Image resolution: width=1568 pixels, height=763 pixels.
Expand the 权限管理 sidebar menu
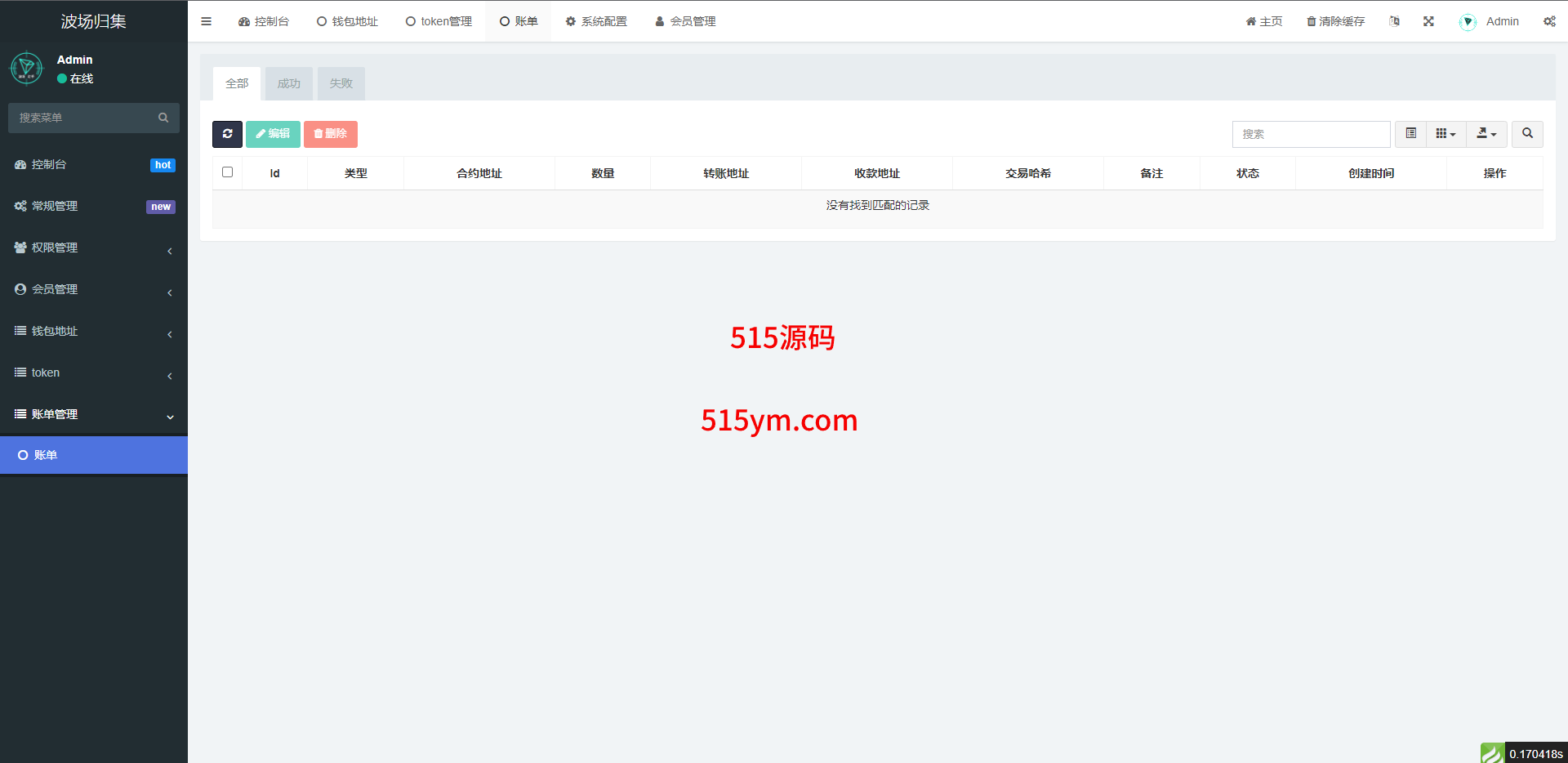coord(94,248)
